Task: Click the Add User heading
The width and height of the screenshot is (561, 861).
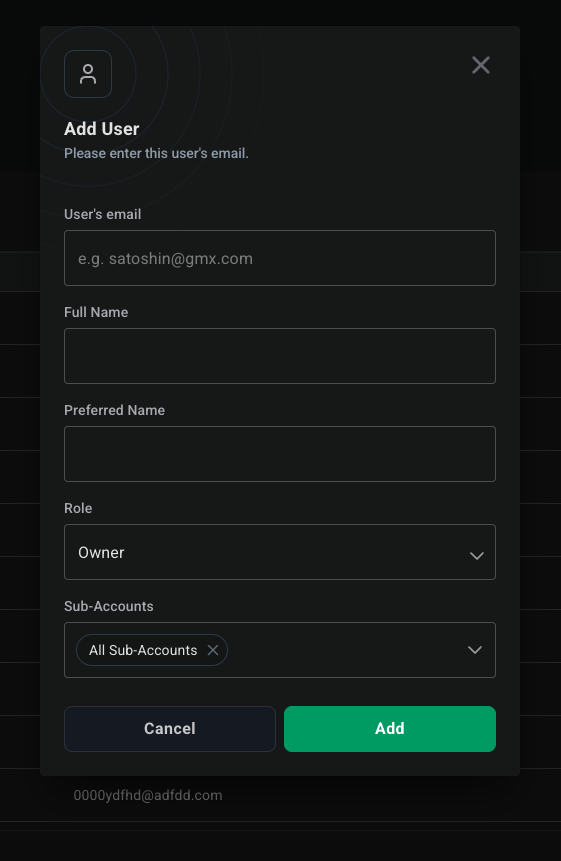Action: (x=102, y=129)
